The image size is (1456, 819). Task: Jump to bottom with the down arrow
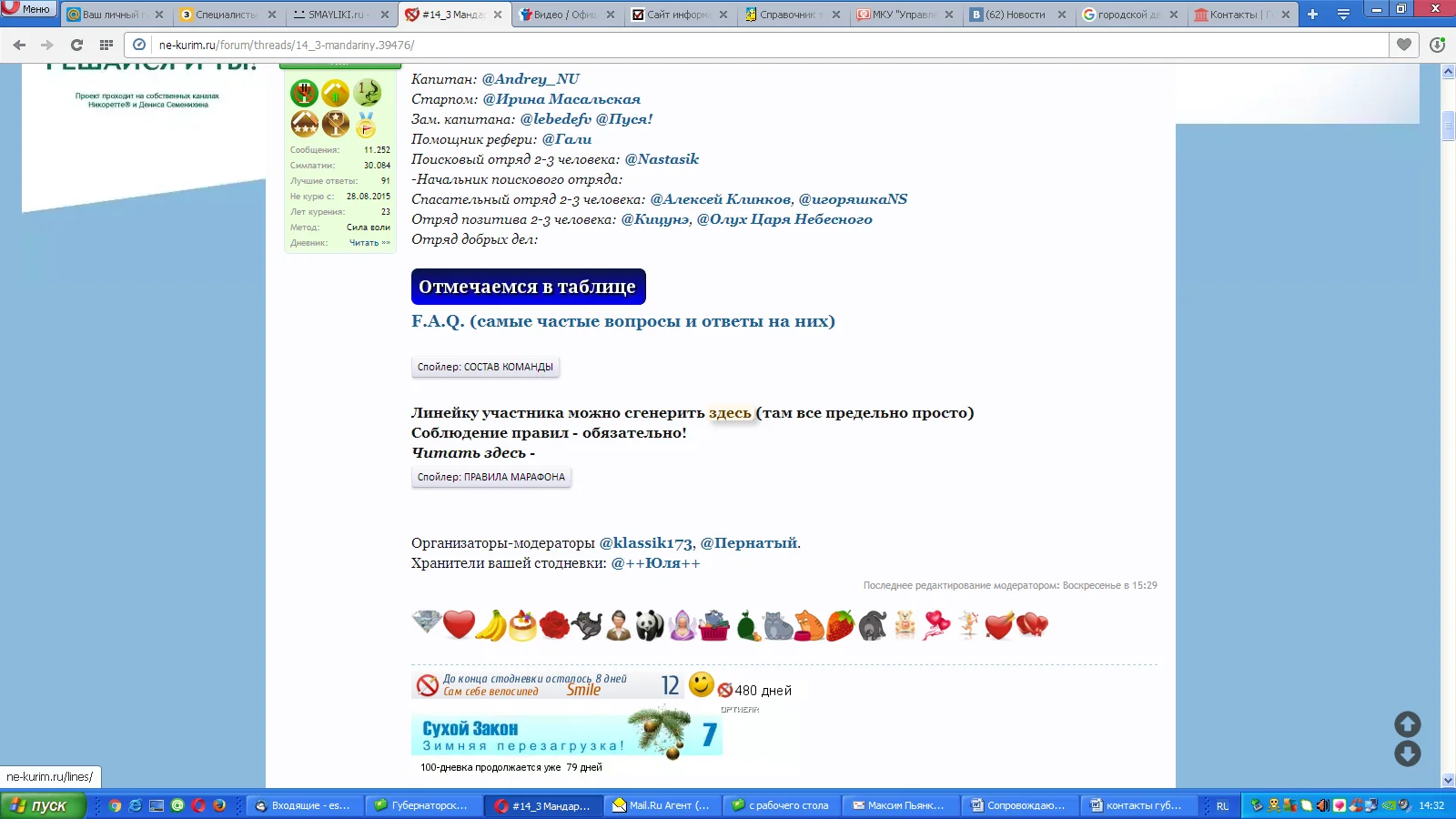pos(1408,753)
